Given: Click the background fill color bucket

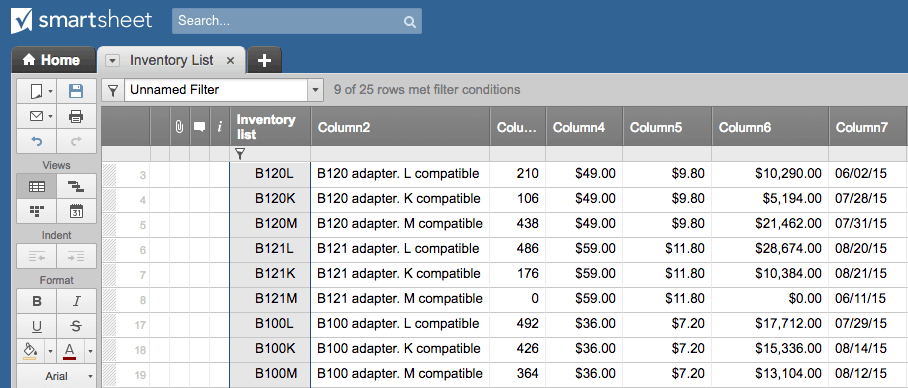Looking at the screenshot, I should tap(31, 351).
